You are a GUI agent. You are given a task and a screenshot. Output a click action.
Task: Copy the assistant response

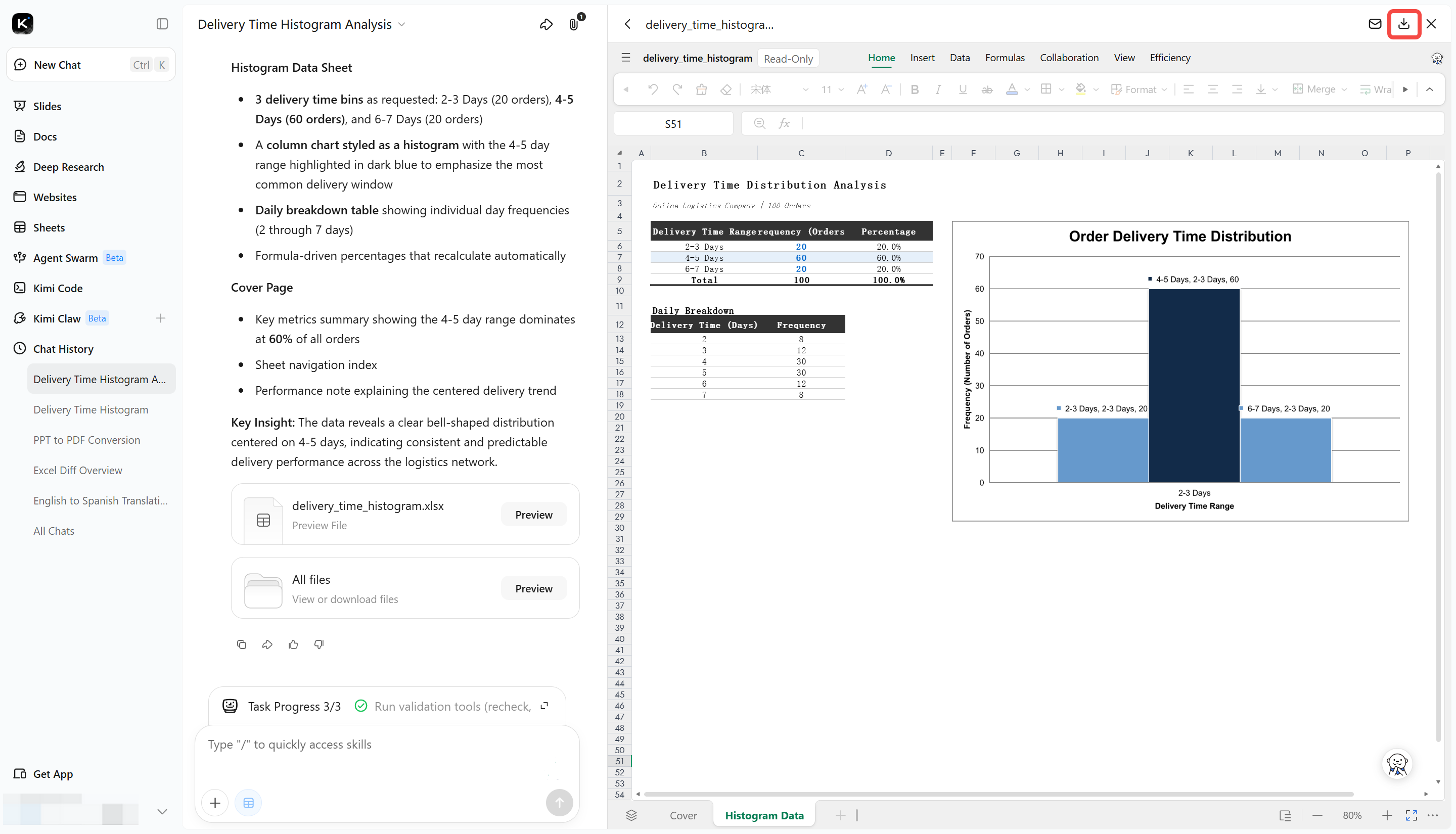(x=241, y=644)
